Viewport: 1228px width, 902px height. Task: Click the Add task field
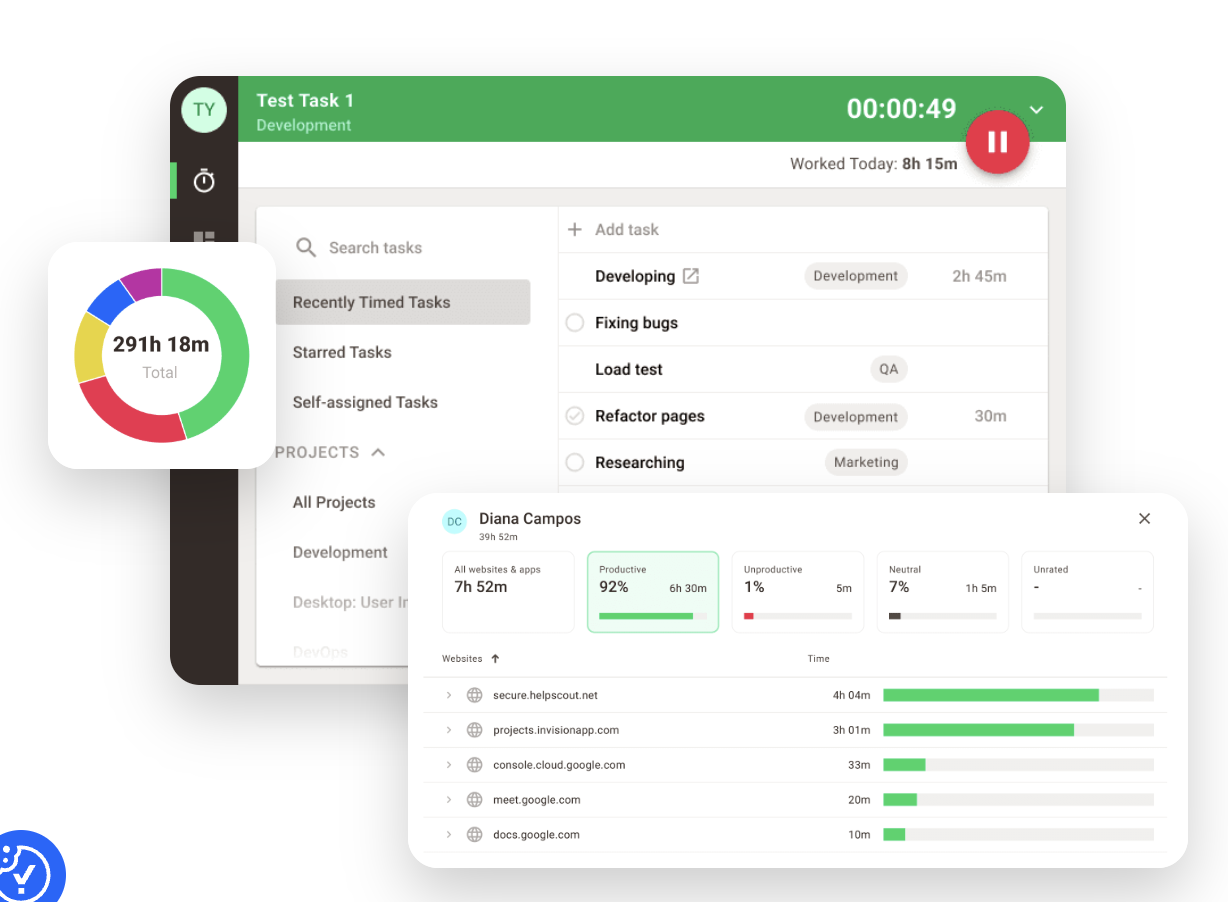pyautogui.click(x=627, y=229)
